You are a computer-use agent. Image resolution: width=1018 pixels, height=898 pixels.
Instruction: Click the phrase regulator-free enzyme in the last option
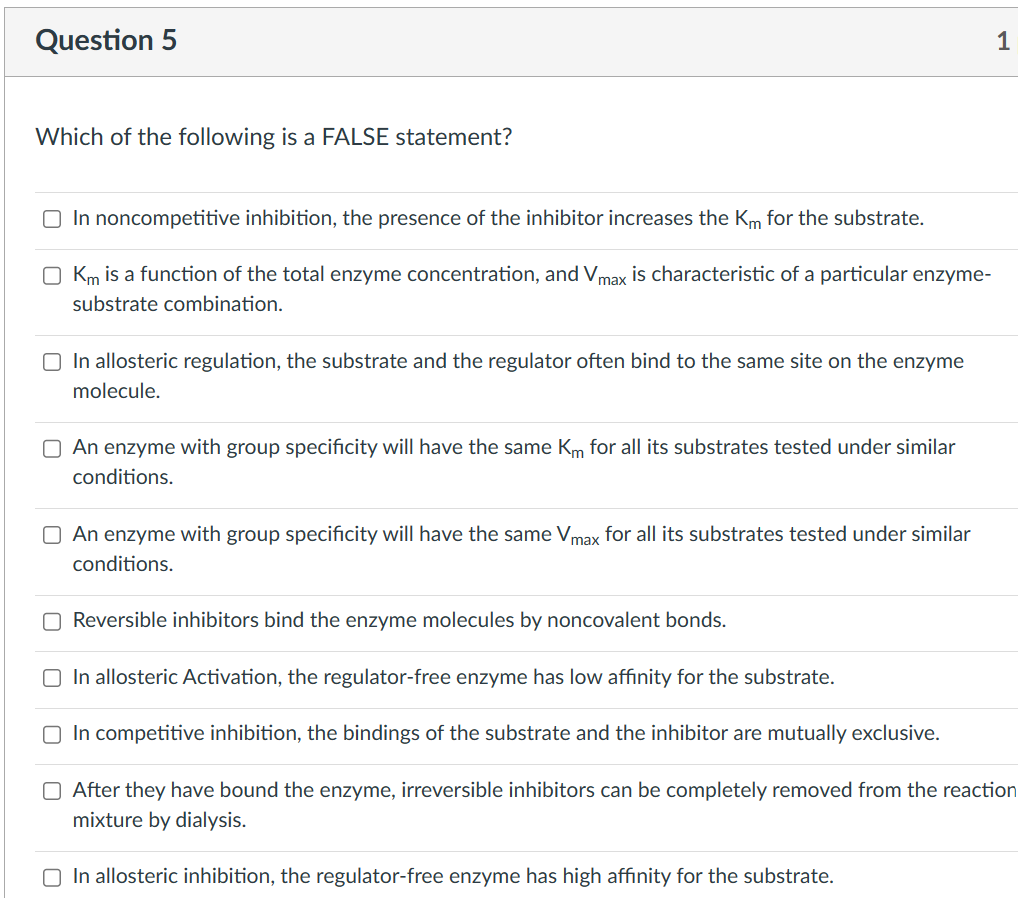(418, 877)
